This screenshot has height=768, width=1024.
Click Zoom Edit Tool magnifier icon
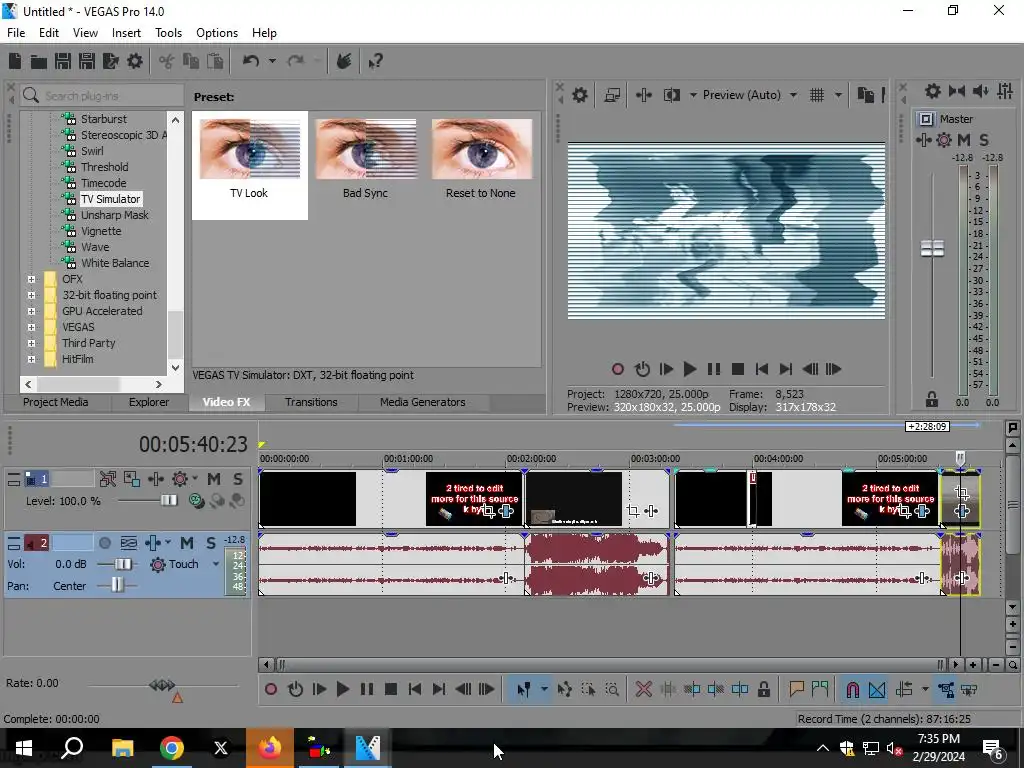pyautogui.click(x=612, y=690)
